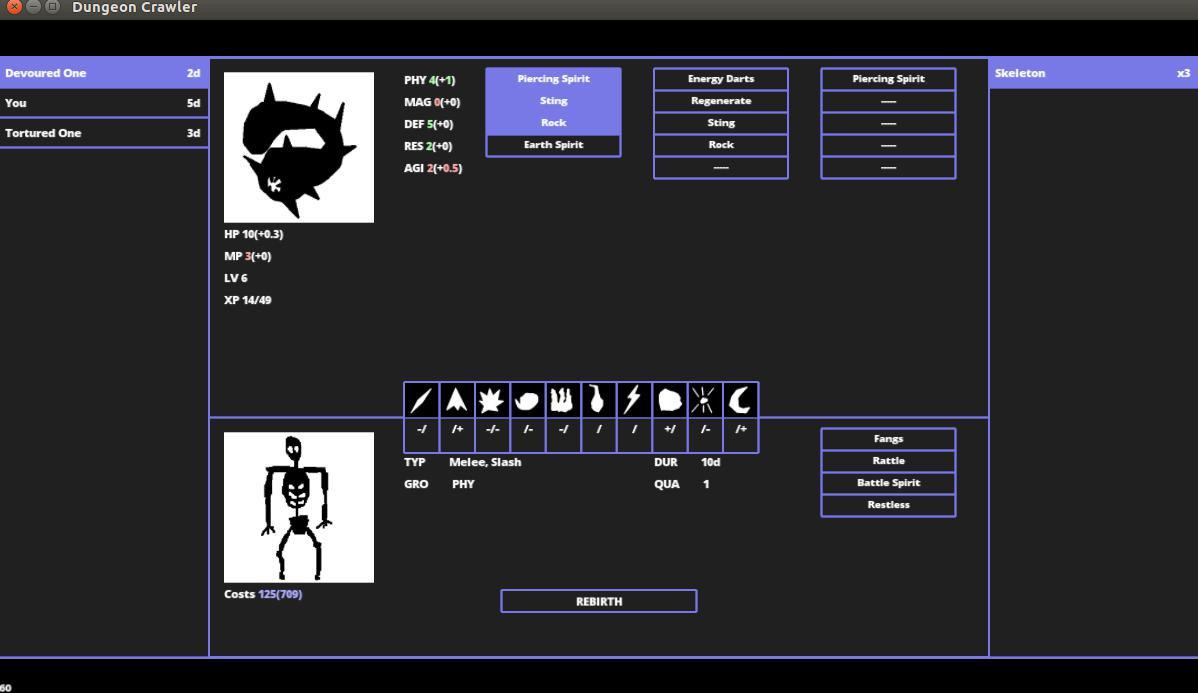1198x693 pixels.
Task: Select the Skeleton's Battle Spirit skill
Action: [x=888, y=483]
